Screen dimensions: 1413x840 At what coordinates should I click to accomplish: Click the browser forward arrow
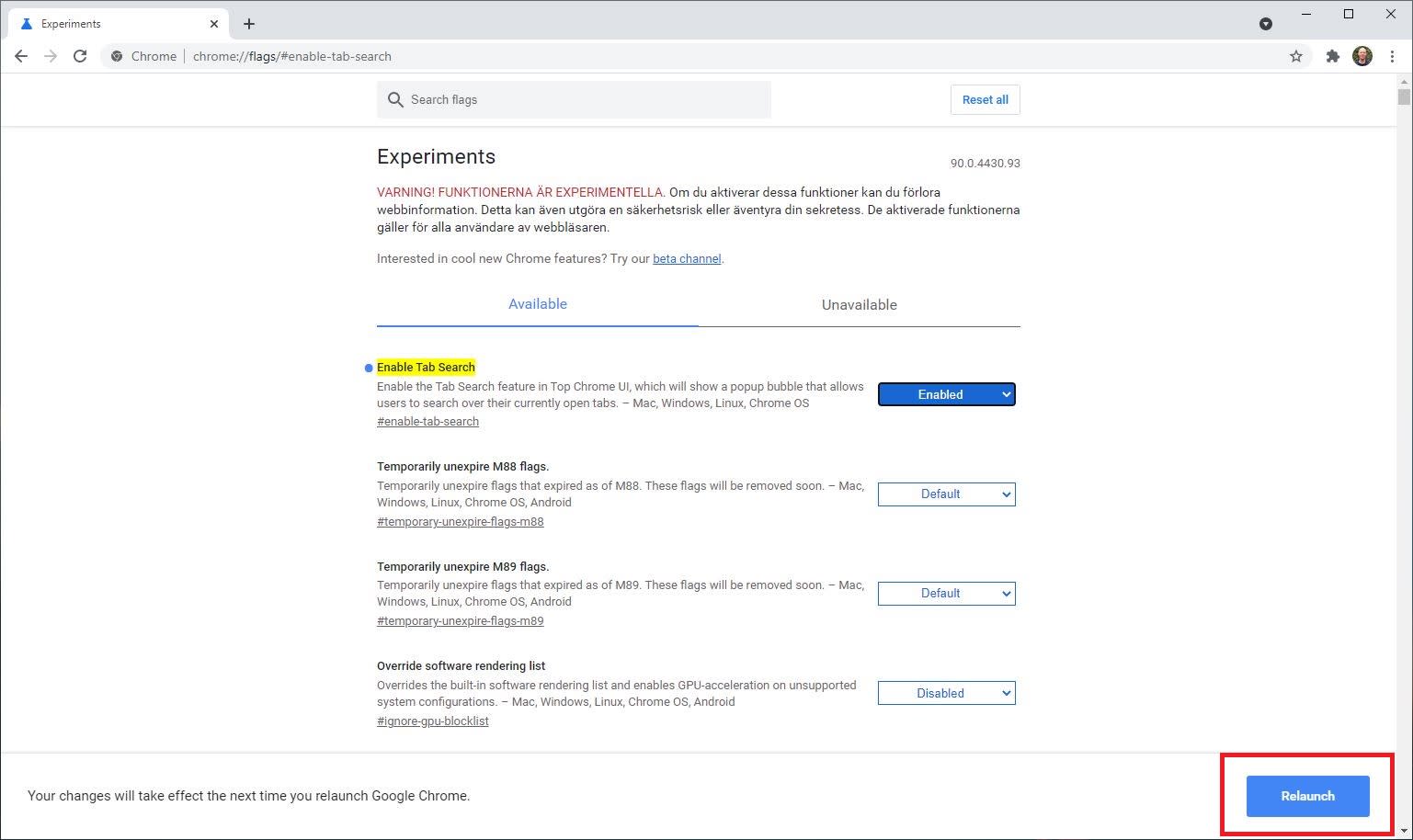[51, 56]
